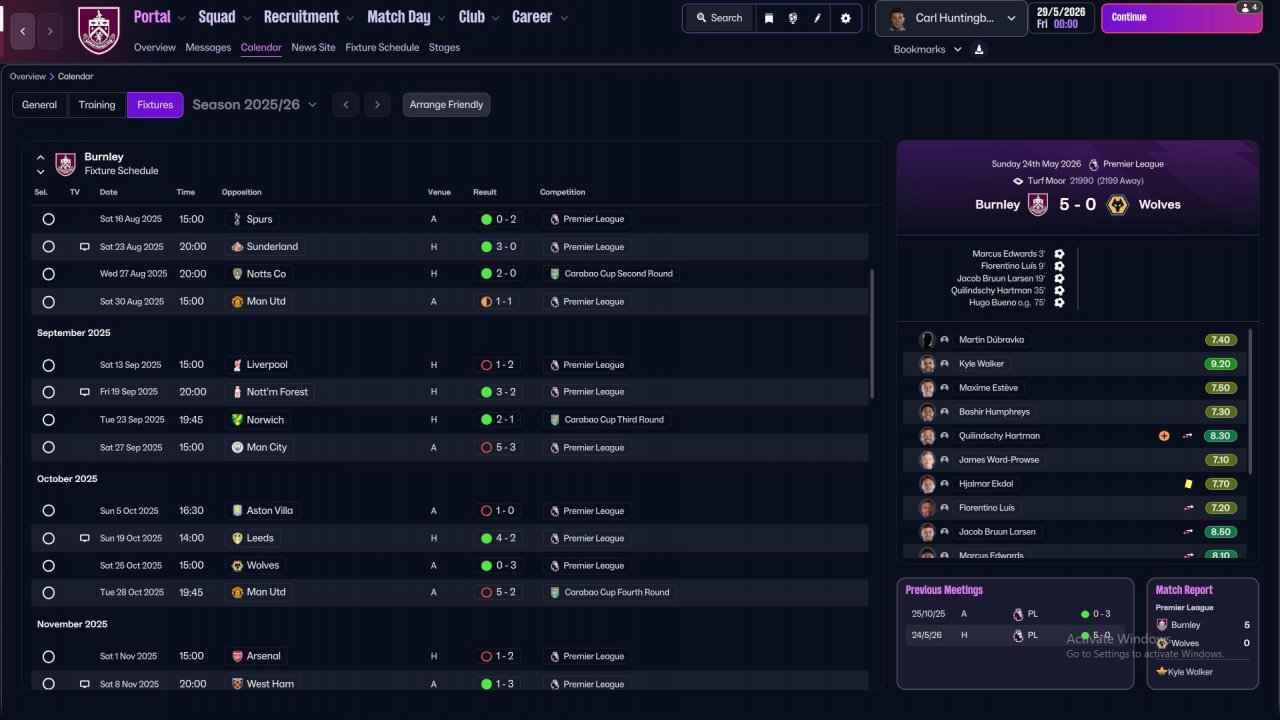Click the star icon beside Kyle Walker in Match Report
The image size is (1280, 720).
click(x=1162, y=672)
